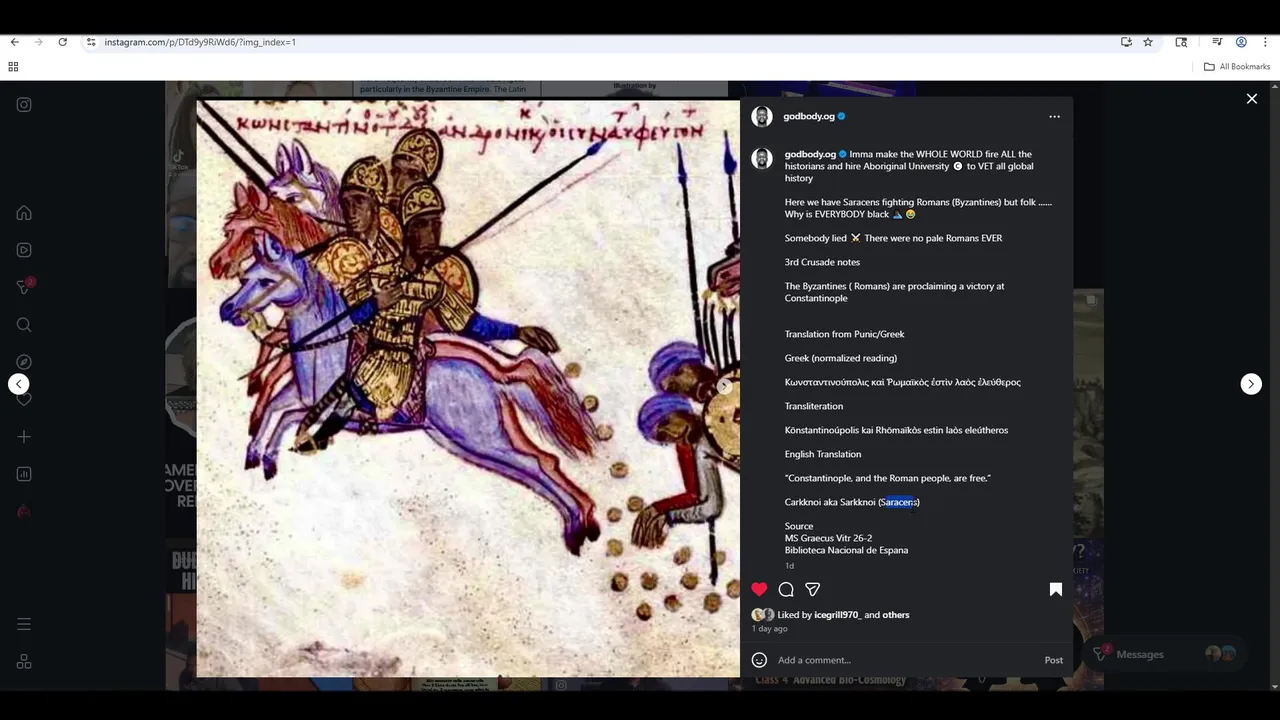The image size is (1280, 720).
Task: Click the '3rd Crusade notes' caption line
Action: coord(822,262)
